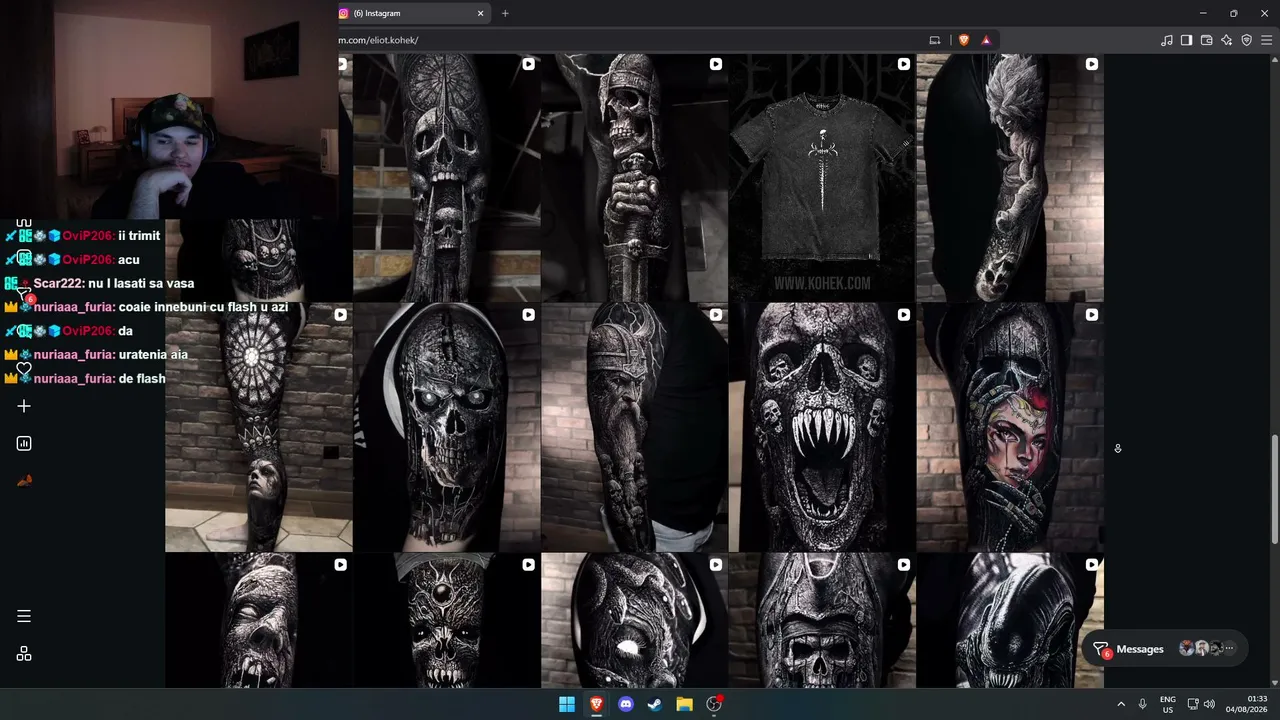Open Instagram Create plus icon in sidebar
The width and height of the screenshot is (1280, 720).
24,406
